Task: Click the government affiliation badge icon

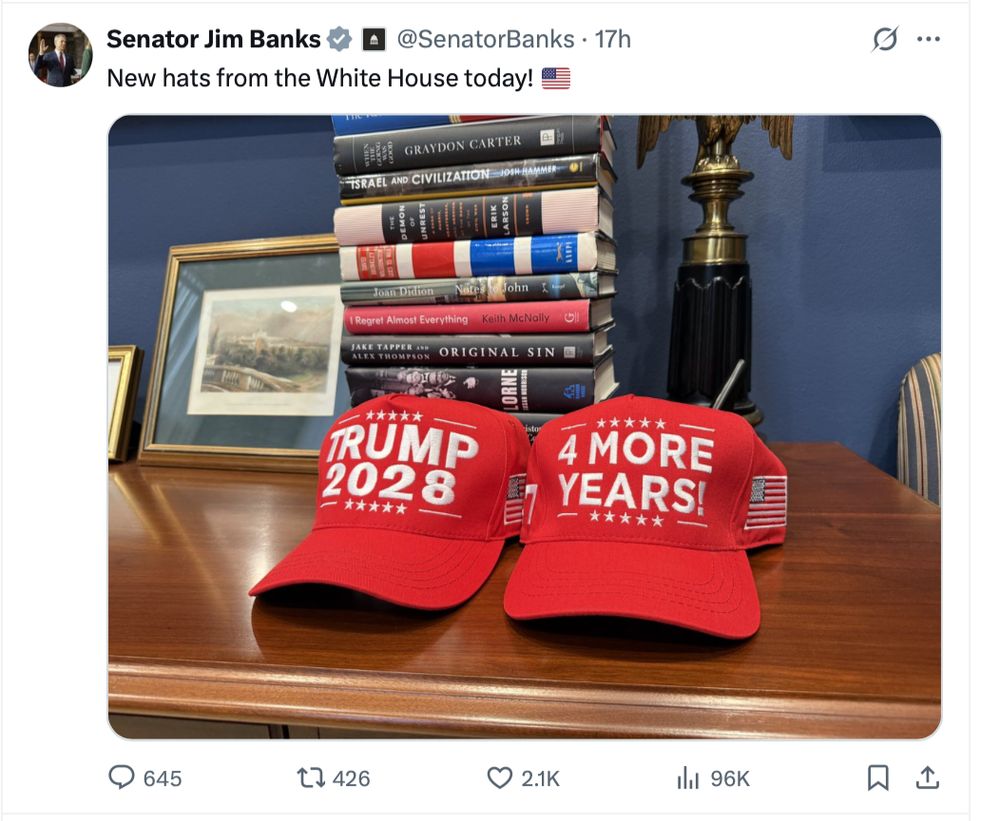Action: coord(374,40)
